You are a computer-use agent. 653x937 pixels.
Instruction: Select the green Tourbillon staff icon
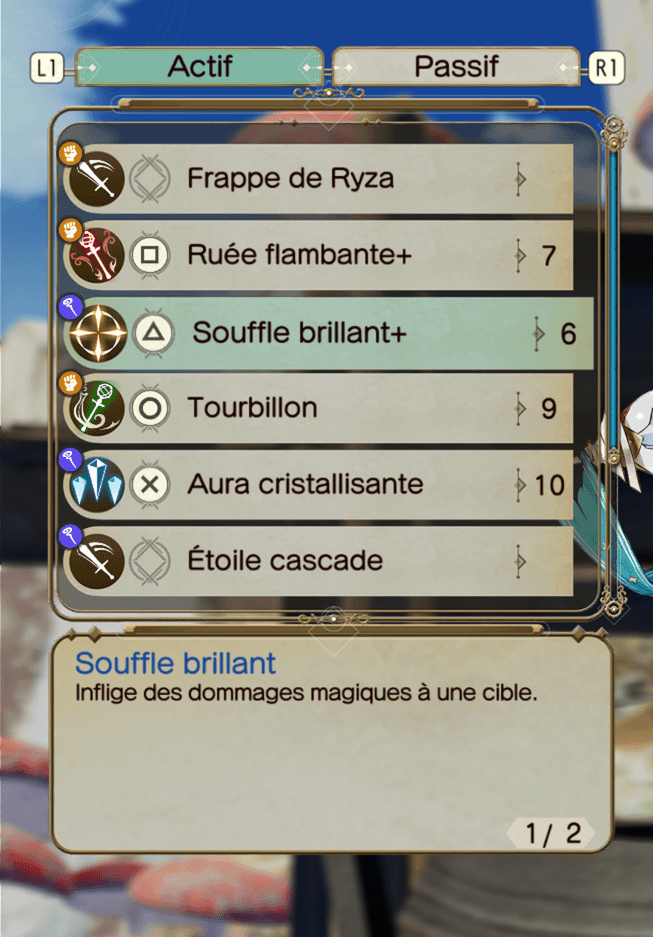click(96, 409)
